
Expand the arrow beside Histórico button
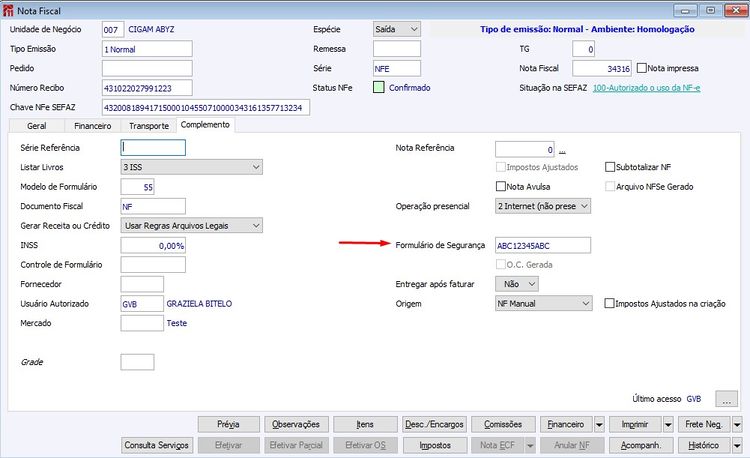pyautogui.click(x=737, y=445)
